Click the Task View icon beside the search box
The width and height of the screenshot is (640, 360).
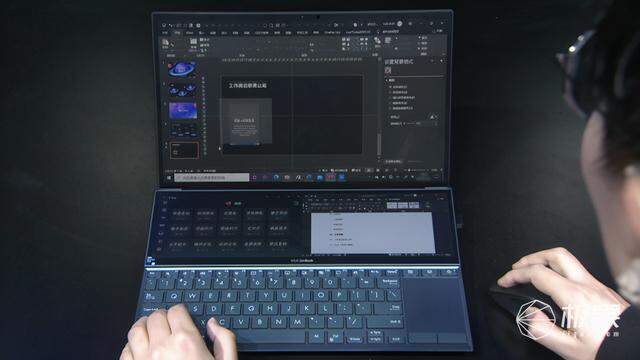254,178
